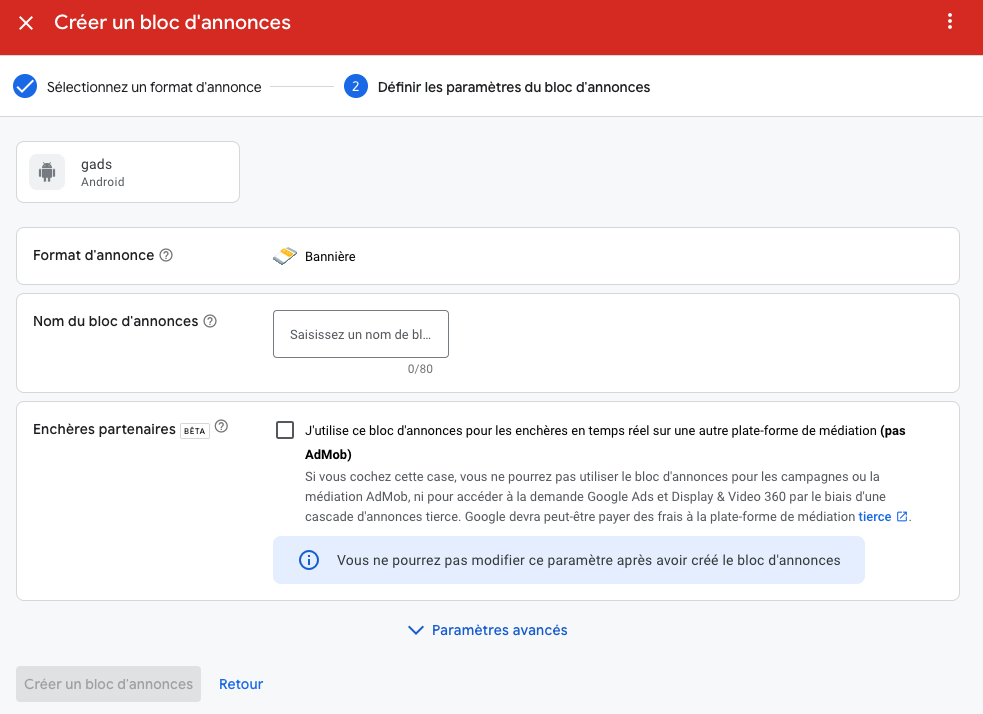The height and width of the screenshot is (714, 983).
Task: Open help for Enchères partenaires
Action: tap(221, 426)
